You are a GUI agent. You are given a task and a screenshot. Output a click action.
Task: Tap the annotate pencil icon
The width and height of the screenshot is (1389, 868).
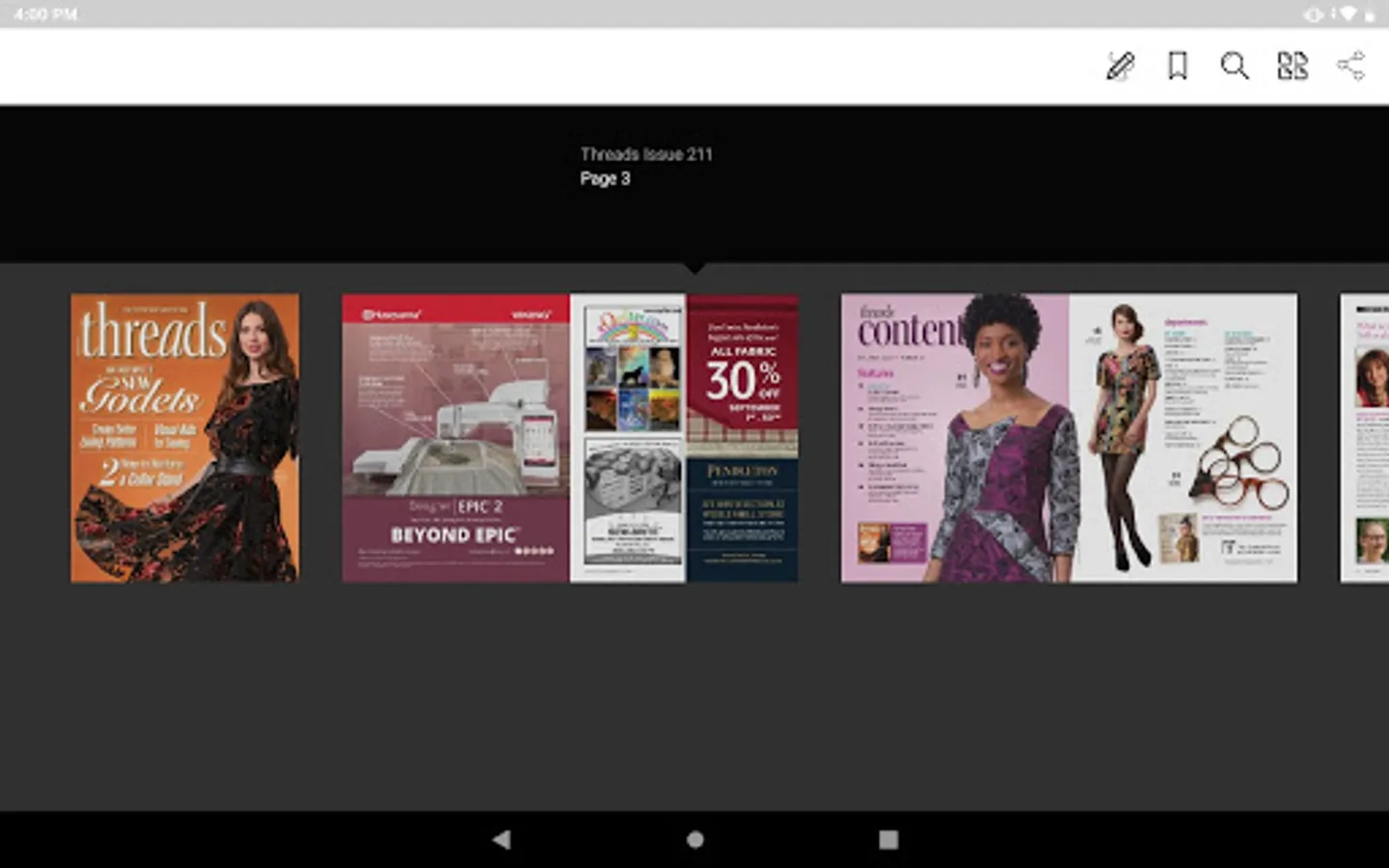[x=1120, y=66]
